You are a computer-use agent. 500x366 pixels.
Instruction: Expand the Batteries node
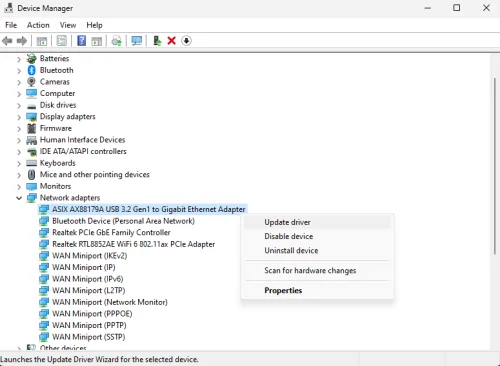click(x=19, y=59)
